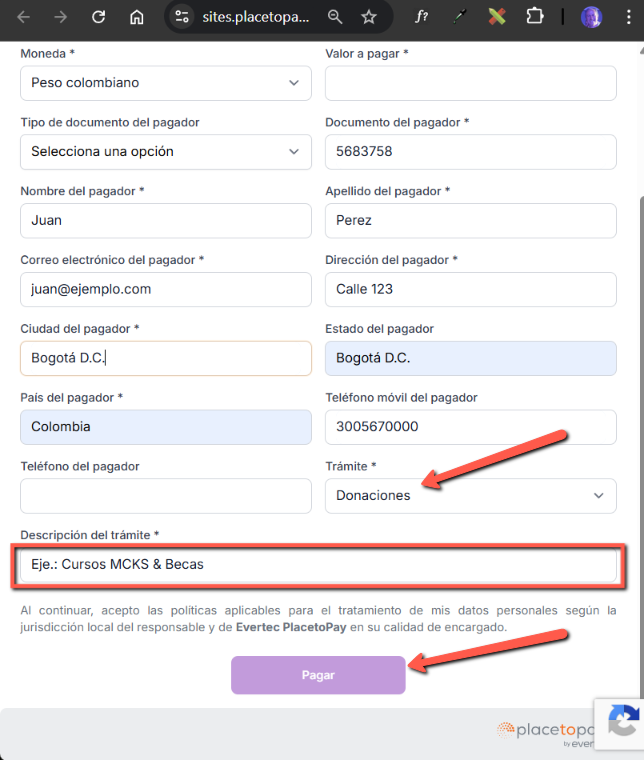Viewport: 644px width, 760px height.
Task: Expand the Moneda dropdown
Action: pos(166,83)
